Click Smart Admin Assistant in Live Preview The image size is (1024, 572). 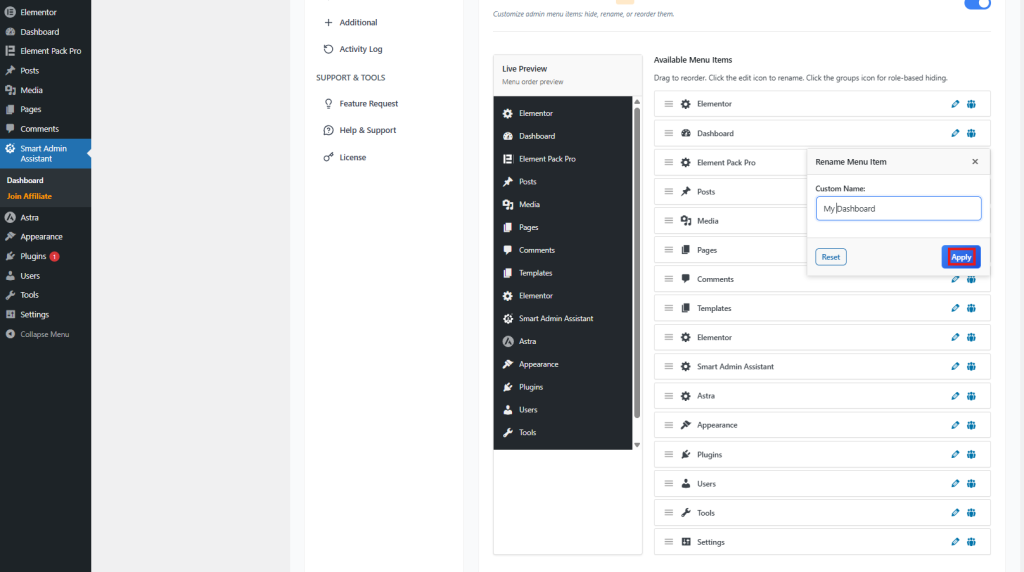(556, 319)
